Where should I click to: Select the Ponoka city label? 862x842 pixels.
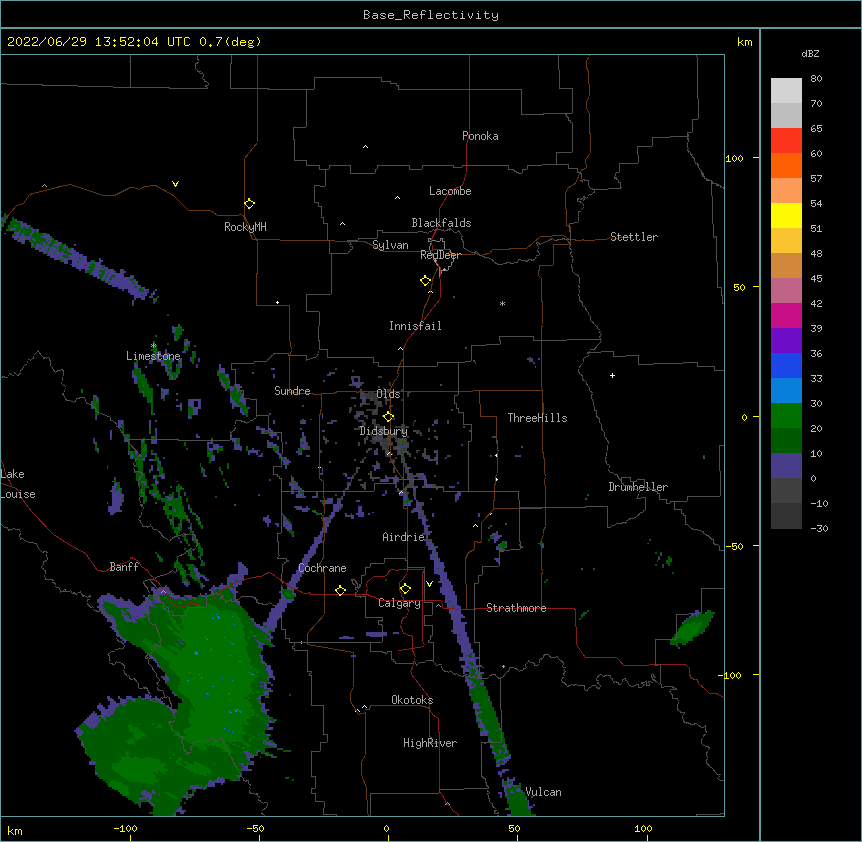coord(480,136)
